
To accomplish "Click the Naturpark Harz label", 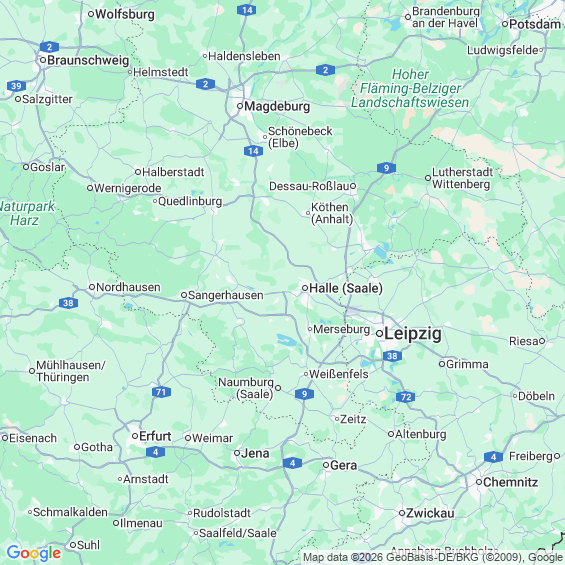I will pyautogui.click(x=26, y=213).
